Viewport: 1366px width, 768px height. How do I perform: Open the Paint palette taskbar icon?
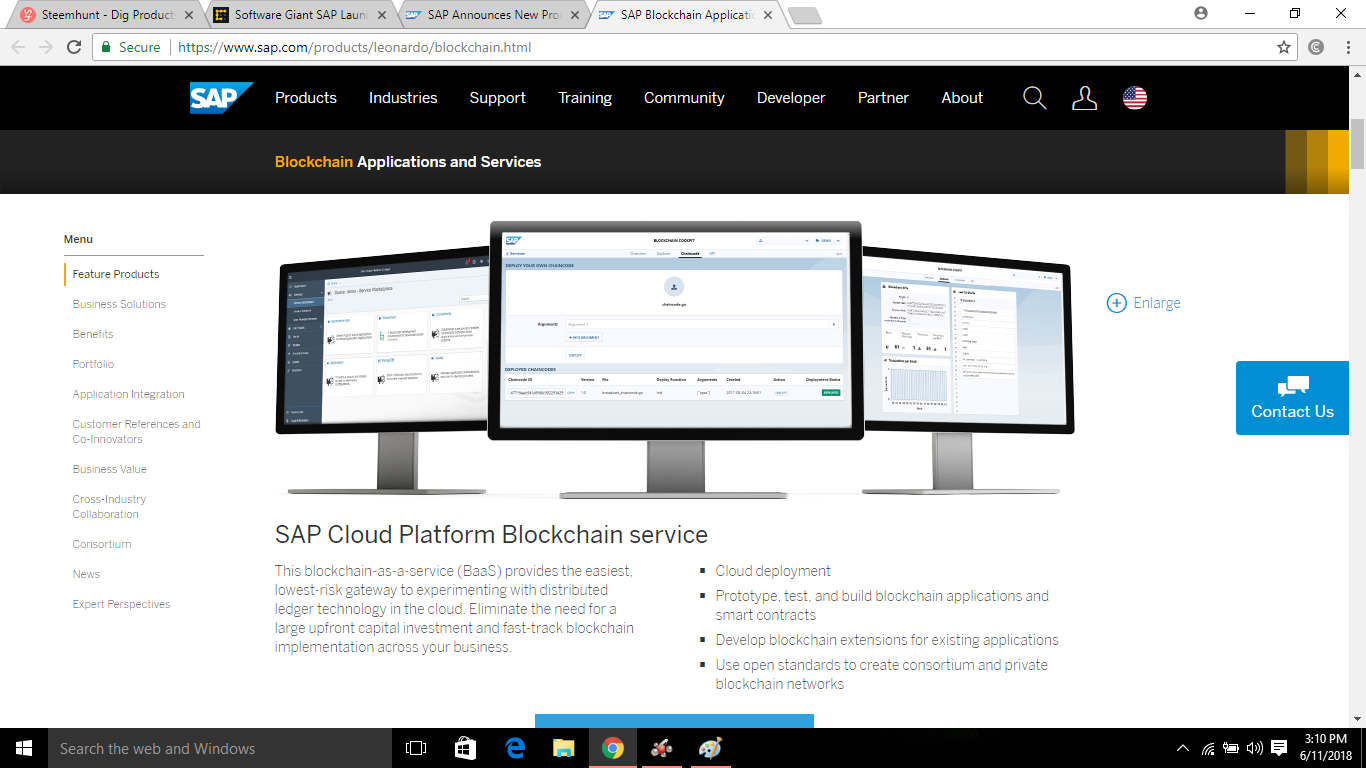tap(710, 748)
